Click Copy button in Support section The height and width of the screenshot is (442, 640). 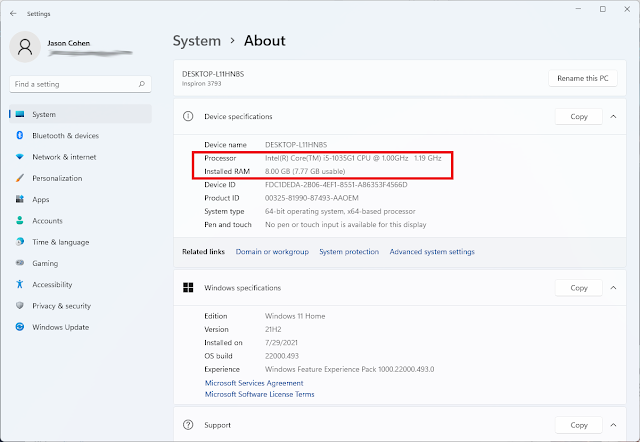pyautogui.click(x=579, y=425)
